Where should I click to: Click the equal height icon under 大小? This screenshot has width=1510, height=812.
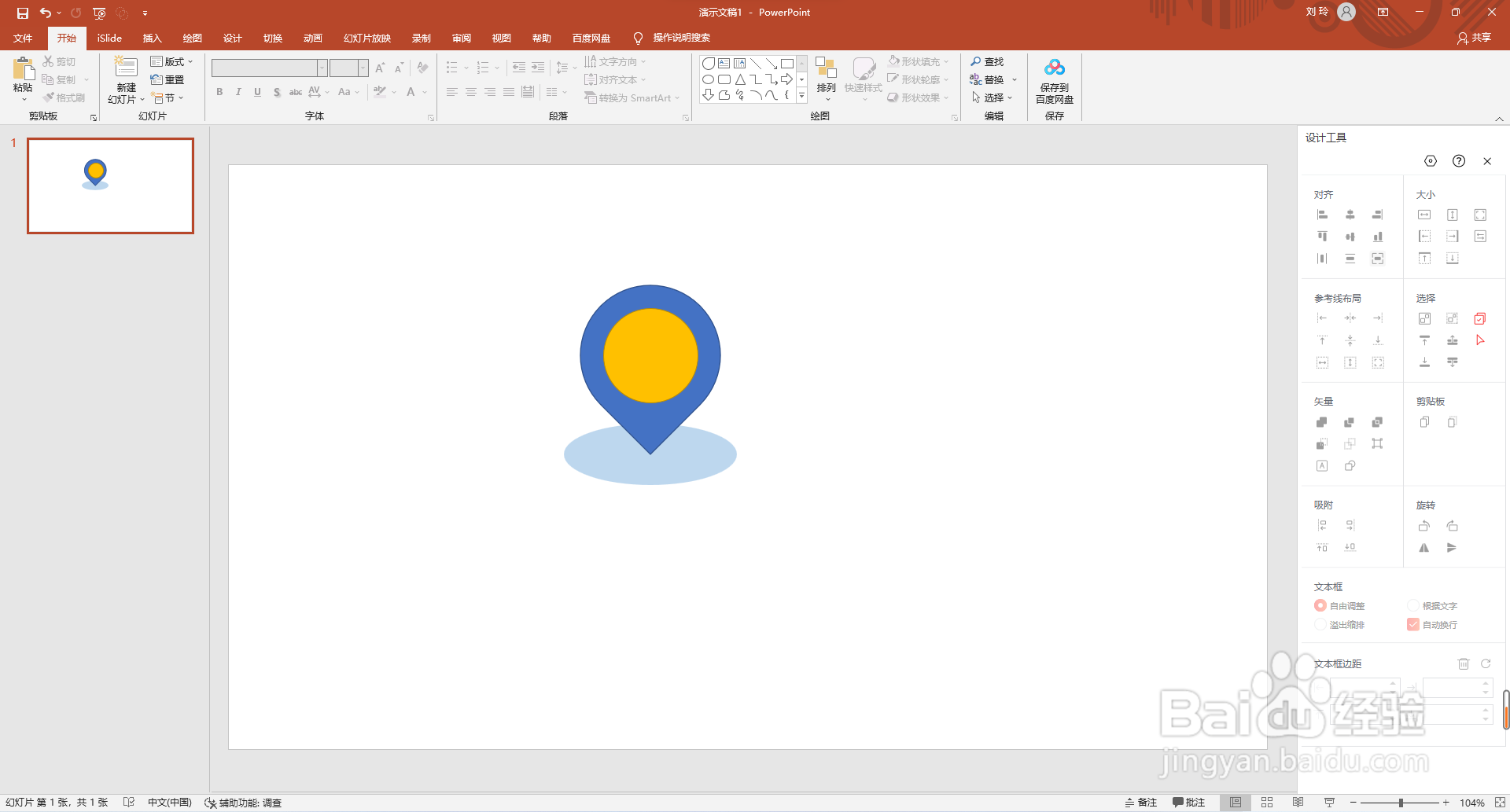[x=1453, y=215]
